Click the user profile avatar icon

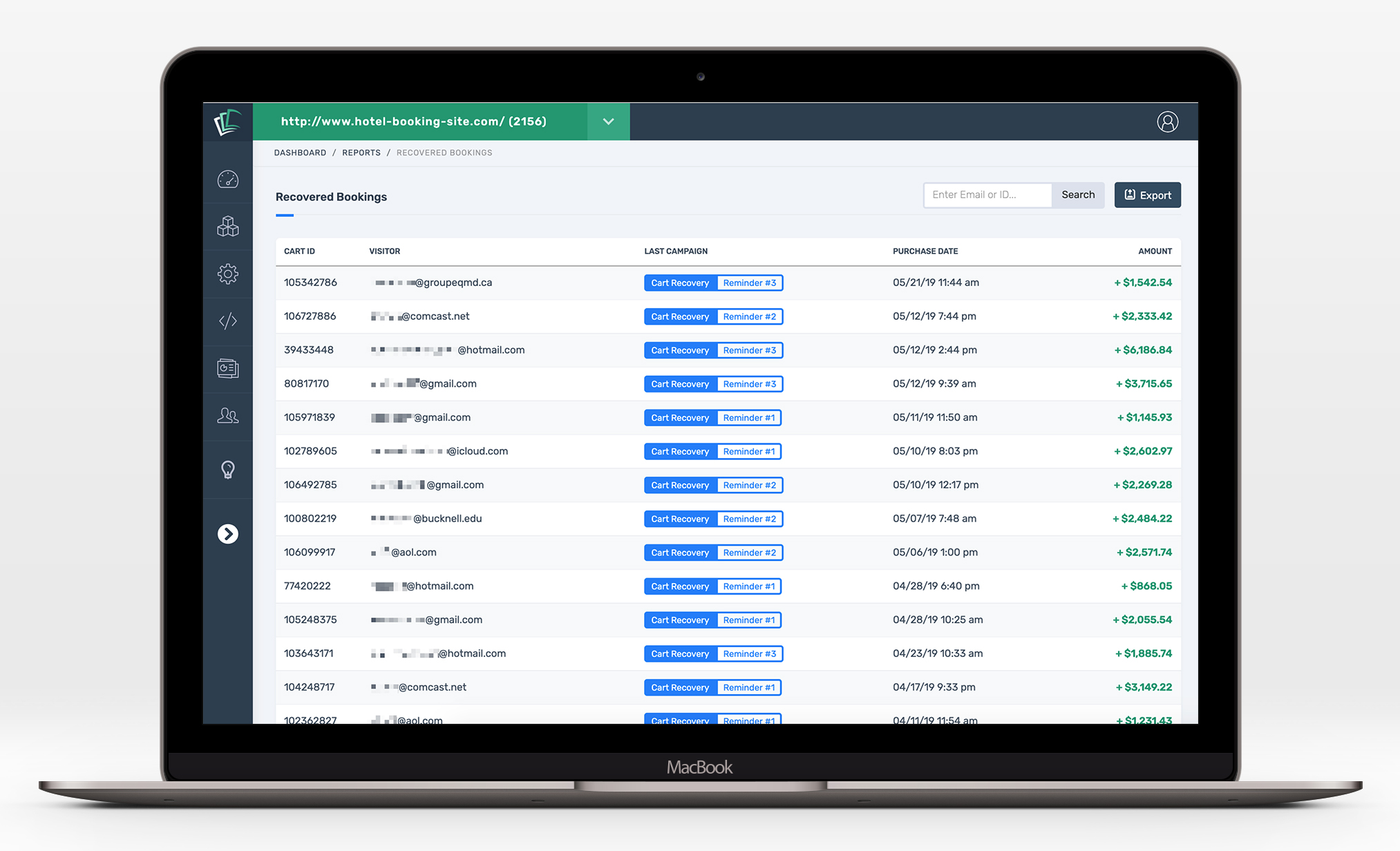(1167, 122)
